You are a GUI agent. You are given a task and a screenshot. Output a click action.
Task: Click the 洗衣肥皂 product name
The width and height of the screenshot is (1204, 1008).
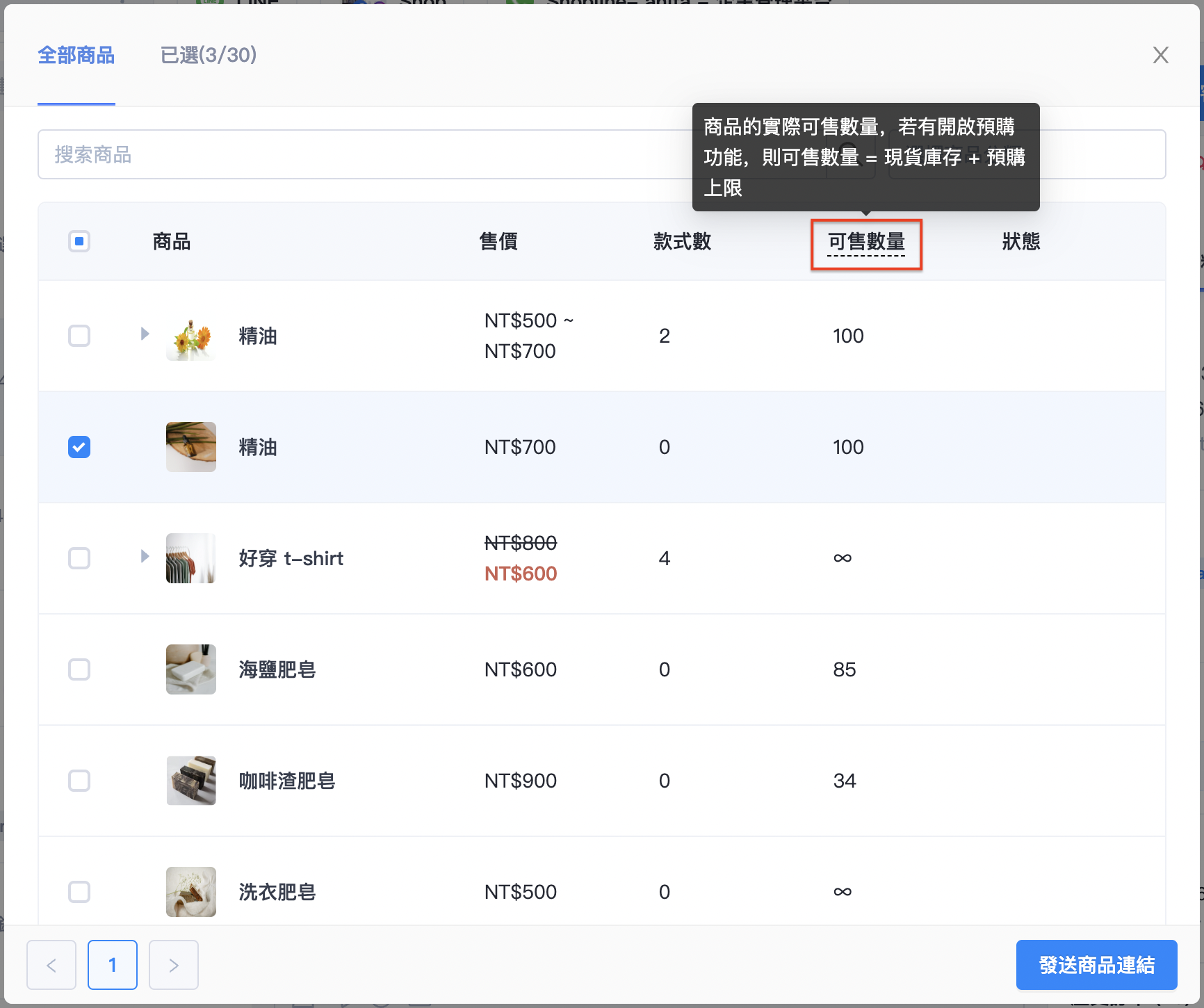point(277,892)
